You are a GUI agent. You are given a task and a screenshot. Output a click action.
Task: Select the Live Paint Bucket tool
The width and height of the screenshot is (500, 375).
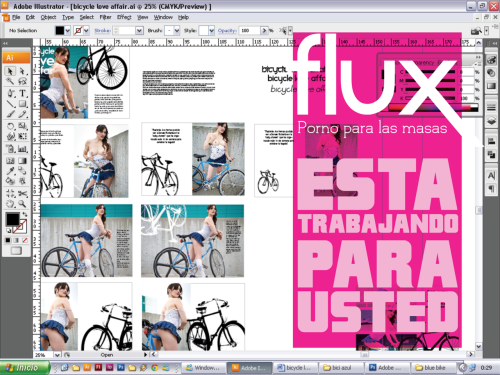10,181
